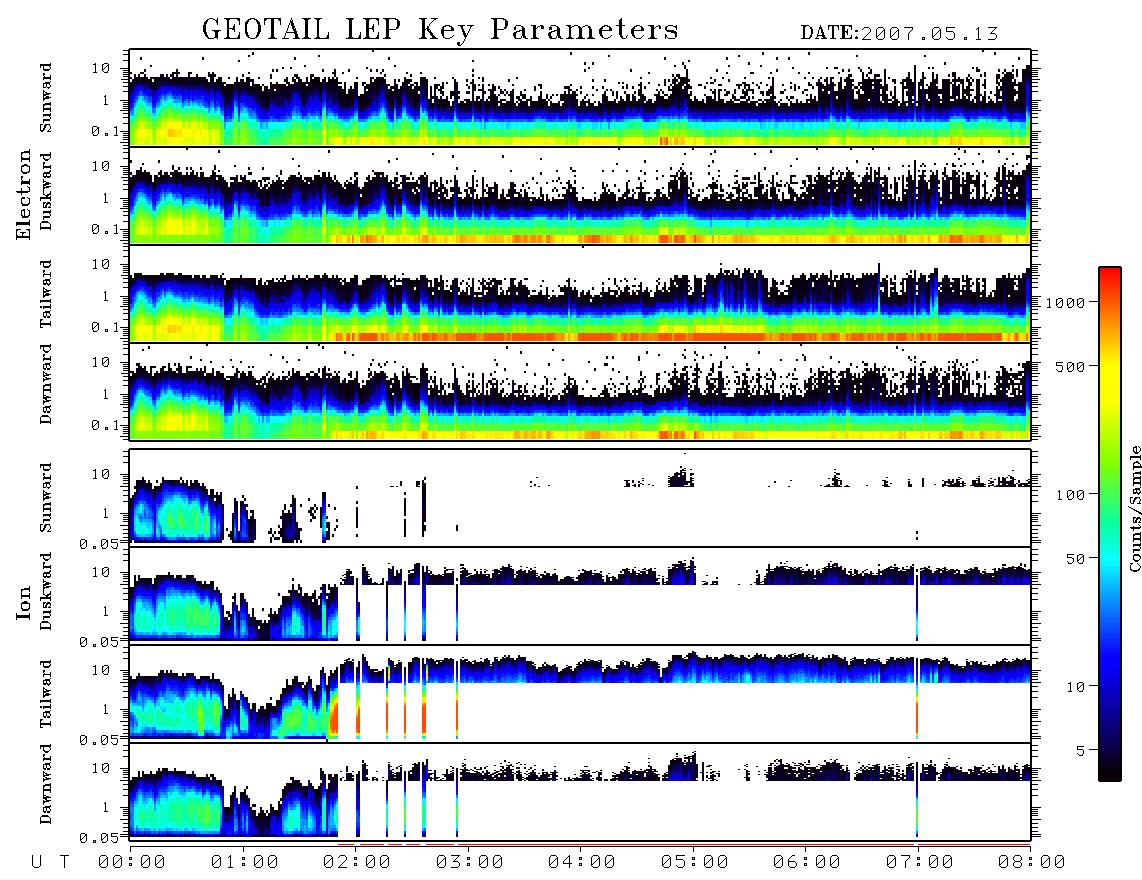Click the 05:00 time tick label

point(694,862)
